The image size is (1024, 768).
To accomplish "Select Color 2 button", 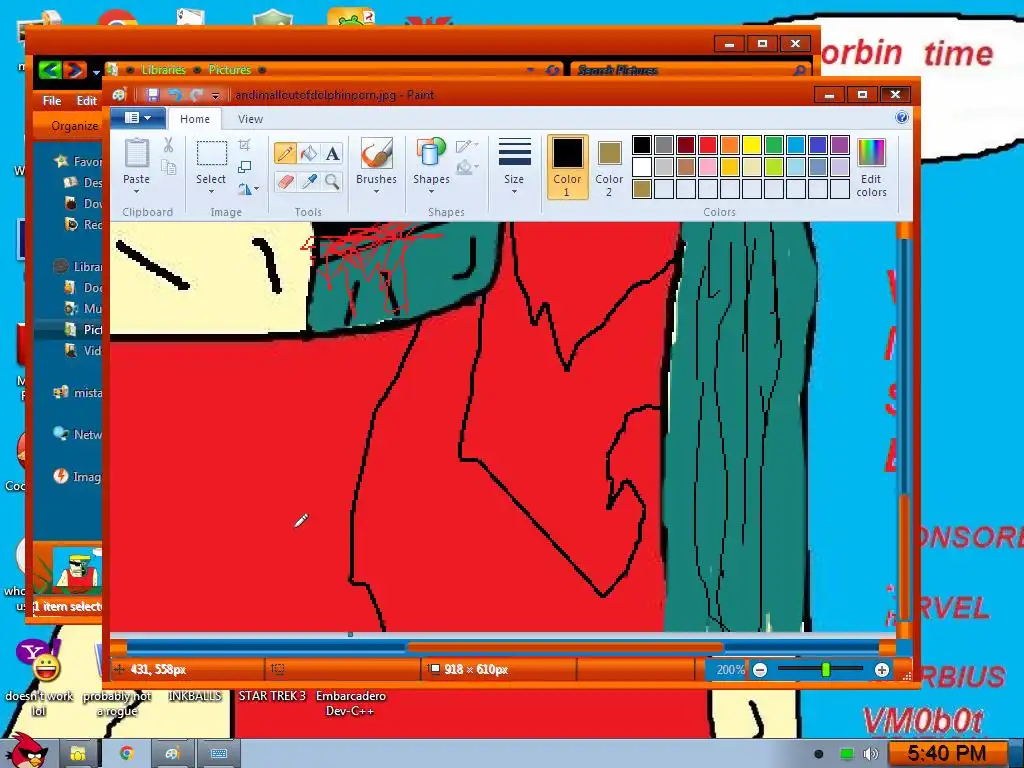I will tap(609, 167).
